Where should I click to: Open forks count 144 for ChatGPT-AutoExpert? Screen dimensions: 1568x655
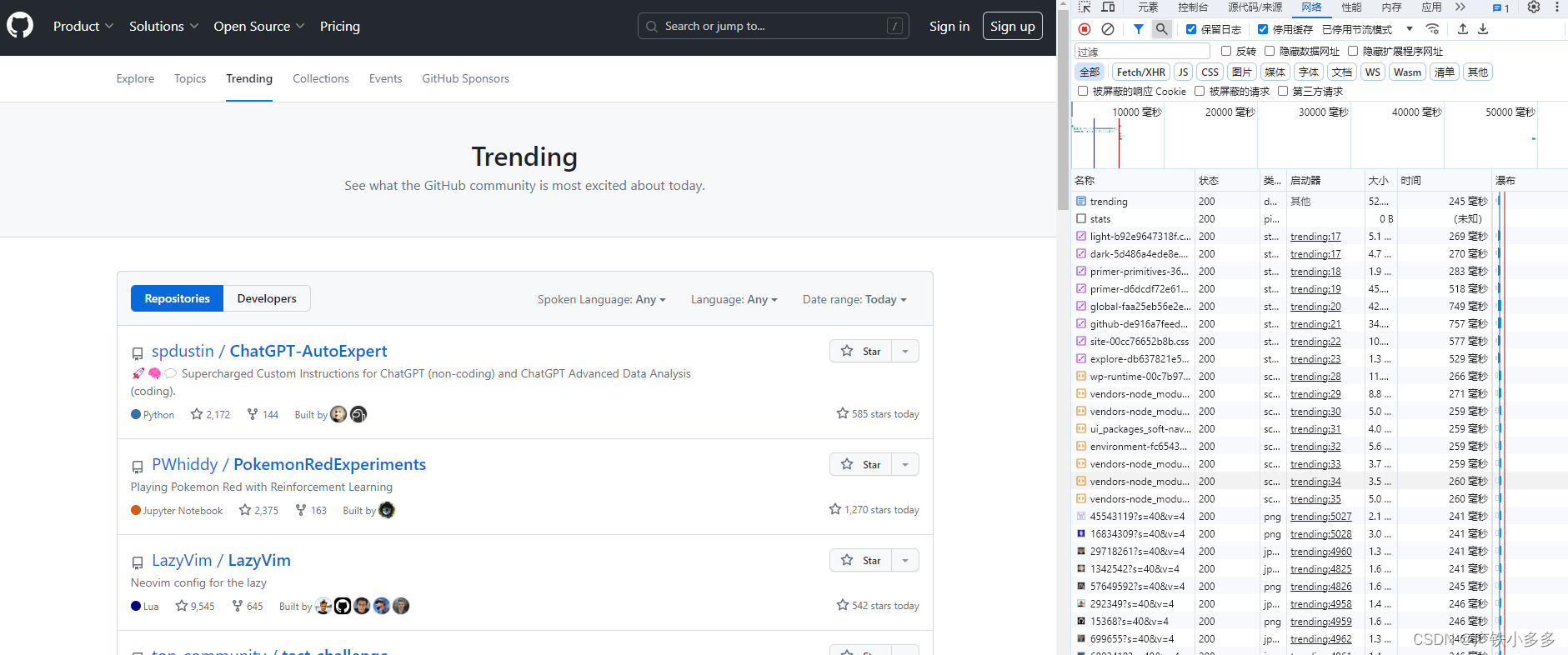pyautogui.click(x=263, y=414)
